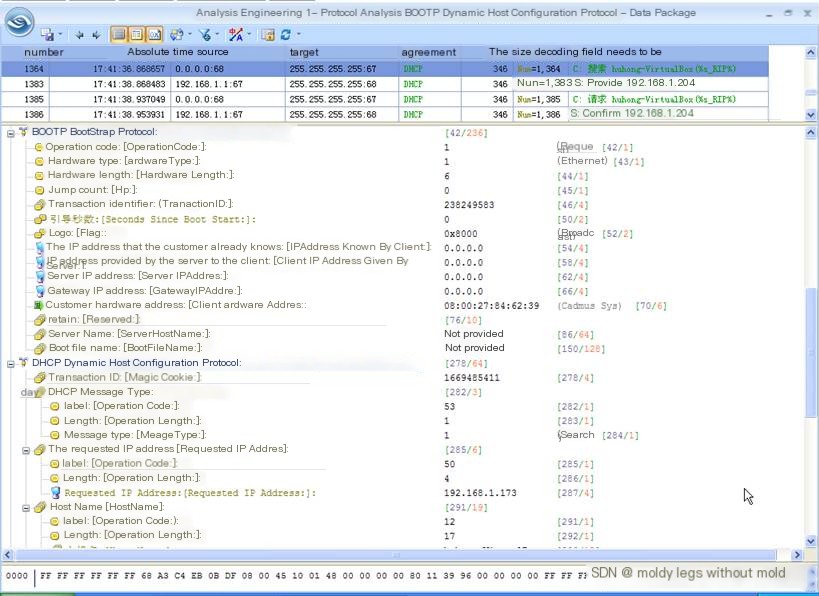This screenshot has height=596, width=819.
Task: Click the filter funnel icon
Action: tap(205, 34)
